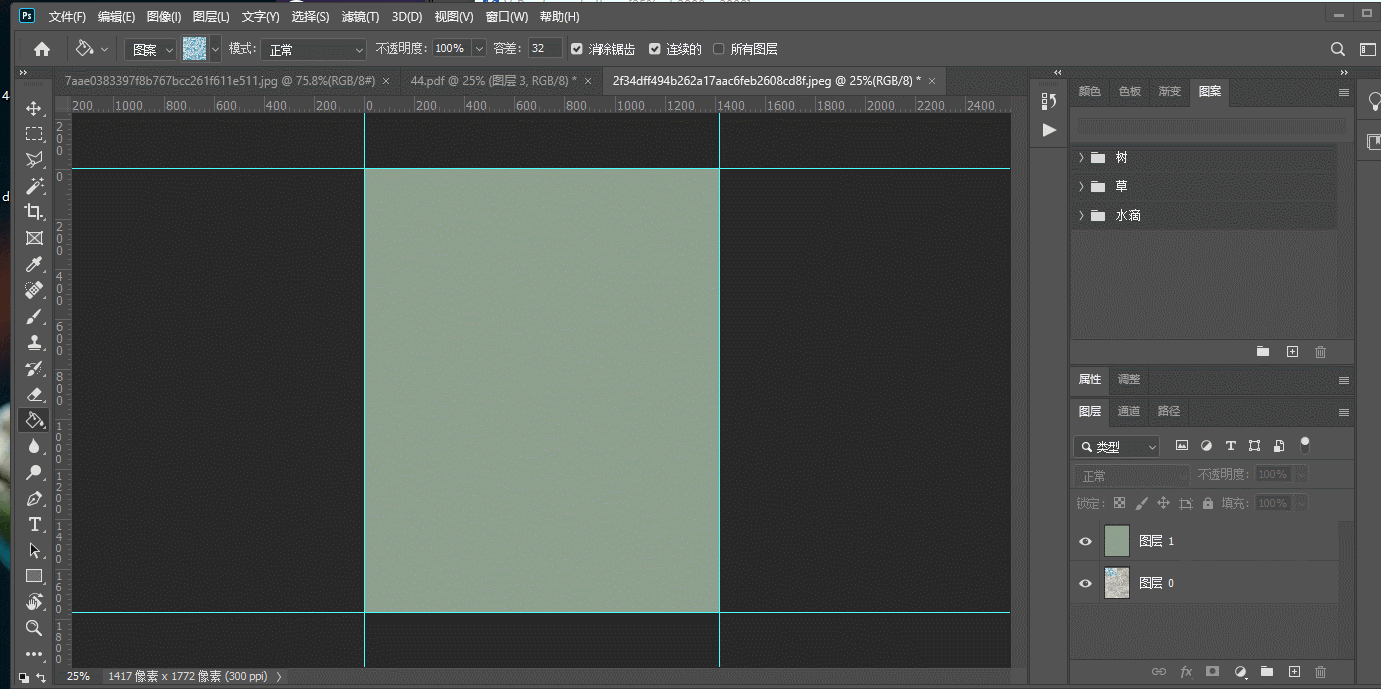The height and width of the screenshot is (689, 1381).
Task: Choose the Horizontal Type tool
Action: [x=34, y=524]
